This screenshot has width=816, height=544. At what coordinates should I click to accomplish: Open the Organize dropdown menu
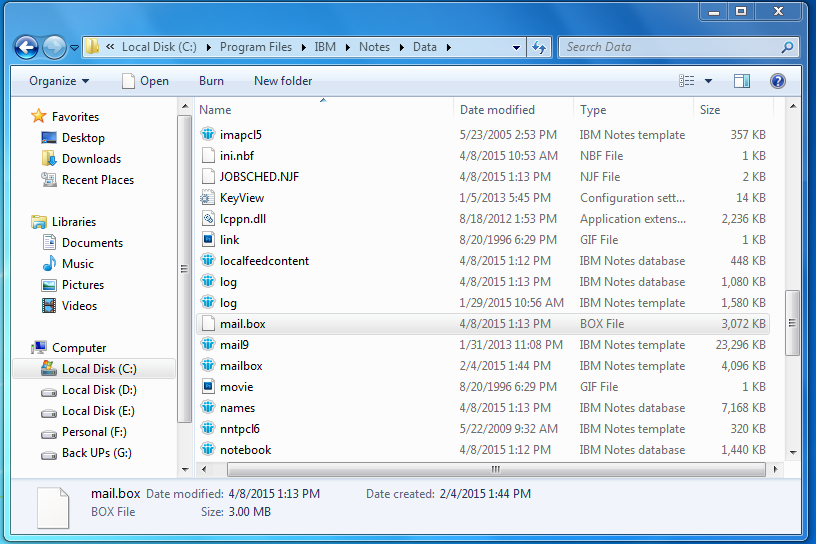coord(59,81)
